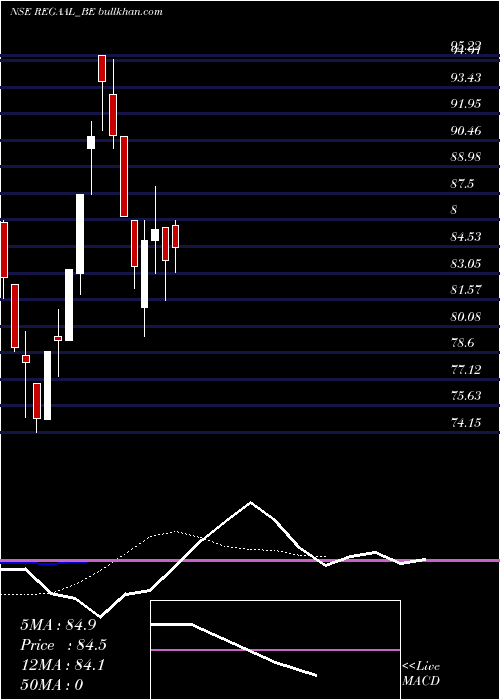
Task: Select the 93.43 price level label
Action: point(466,78)
